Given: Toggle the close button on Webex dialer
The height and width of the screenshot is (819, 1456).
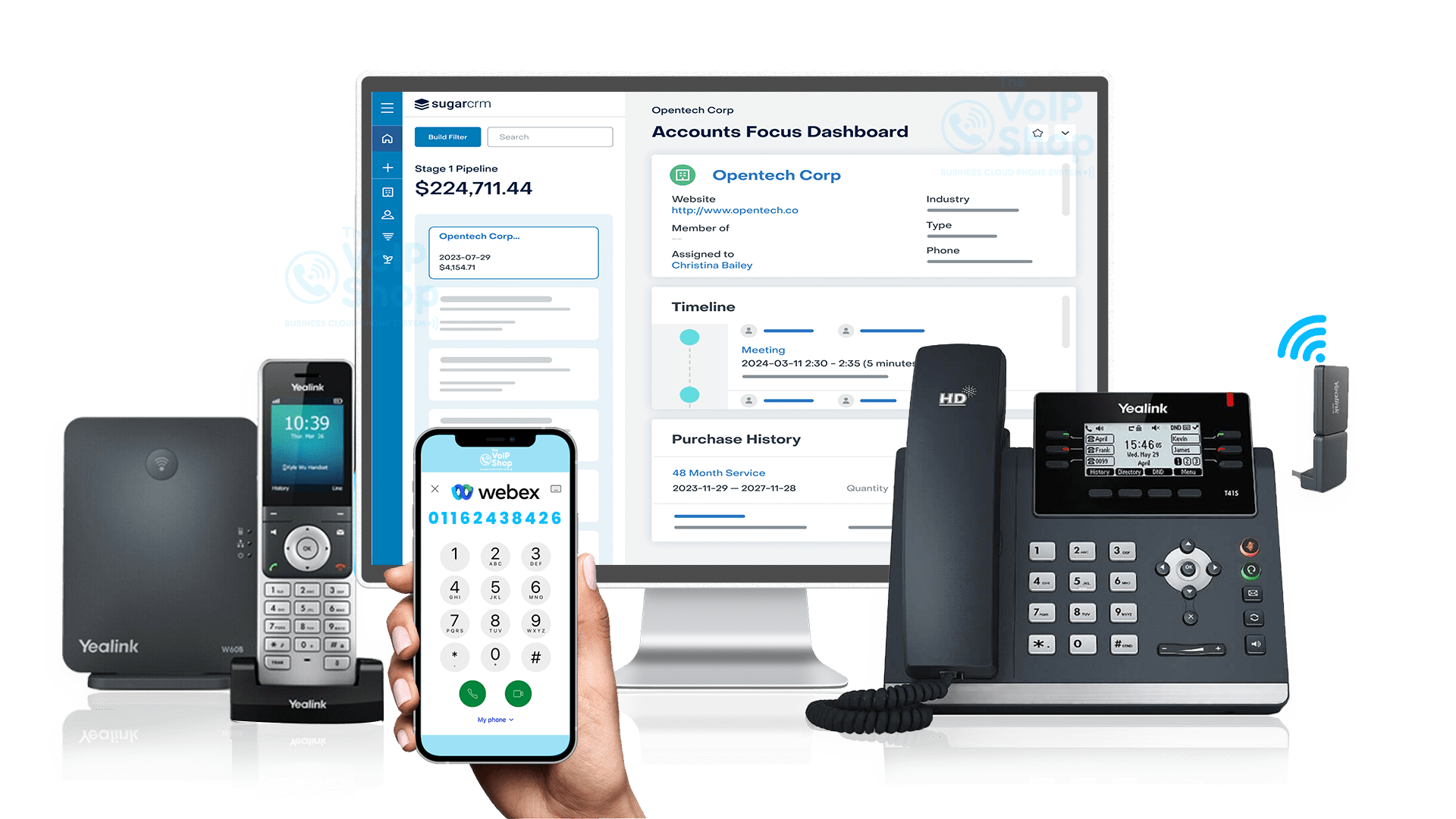Looking at the screenshot, I should coord(435,489).
